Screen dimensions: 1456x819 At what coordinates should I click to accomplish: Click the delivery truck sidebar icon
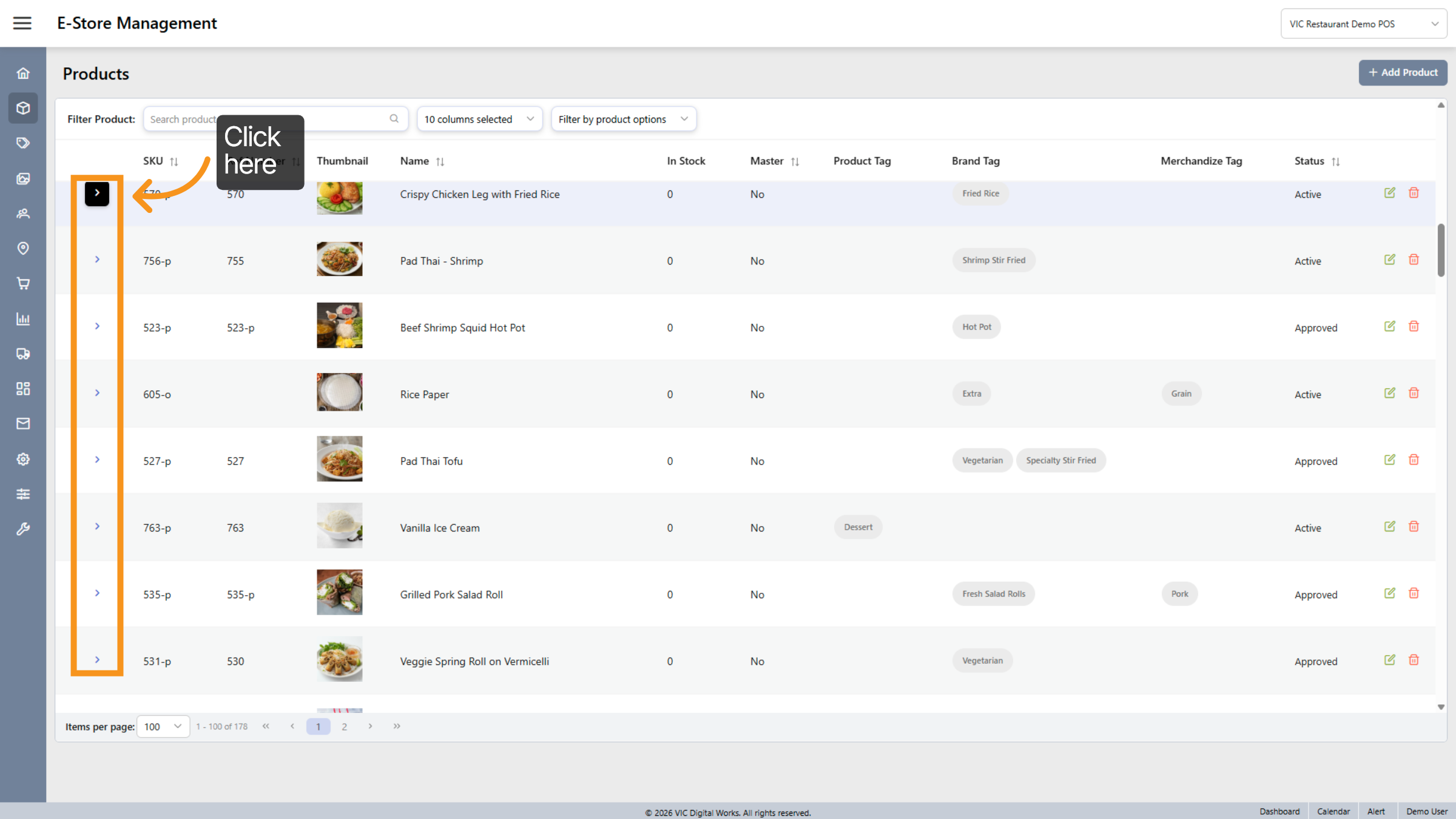pos(23,354)
